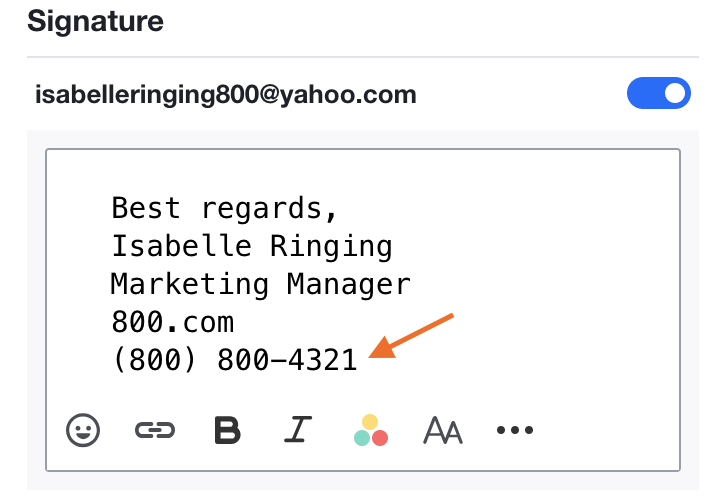Screen dimensions: 722x500
Task: Click the phone number (800) 800-4321
Action: click(234, 360)
